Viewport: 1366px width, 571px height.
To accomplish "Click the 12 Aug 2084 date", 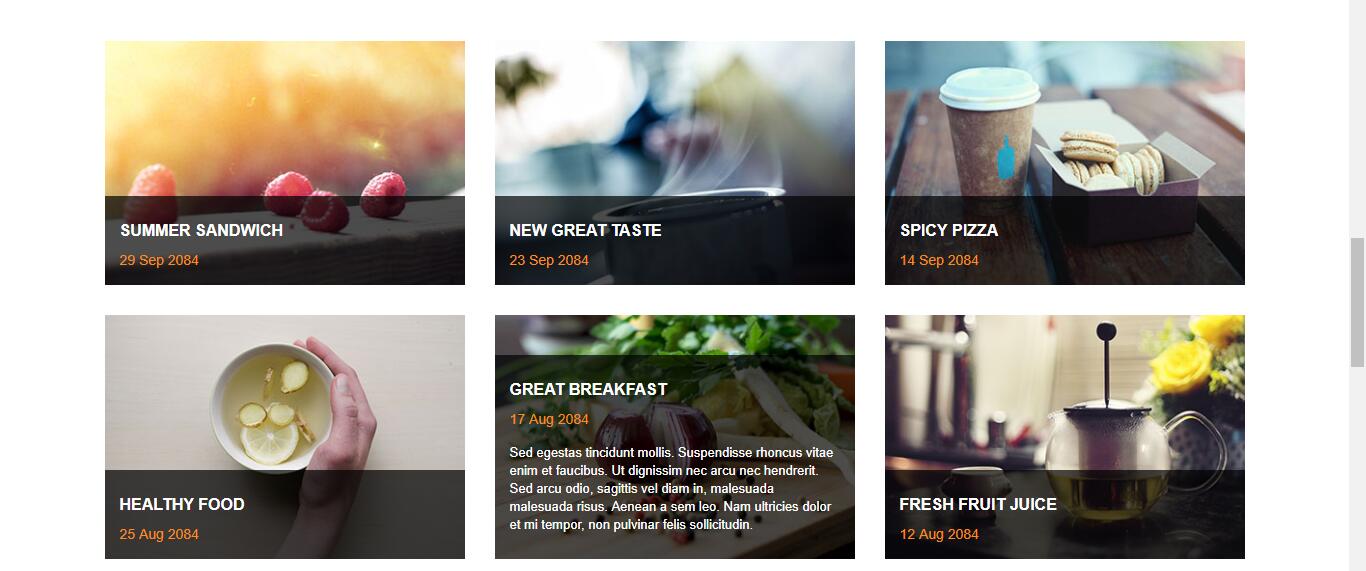I will (939, 534).
